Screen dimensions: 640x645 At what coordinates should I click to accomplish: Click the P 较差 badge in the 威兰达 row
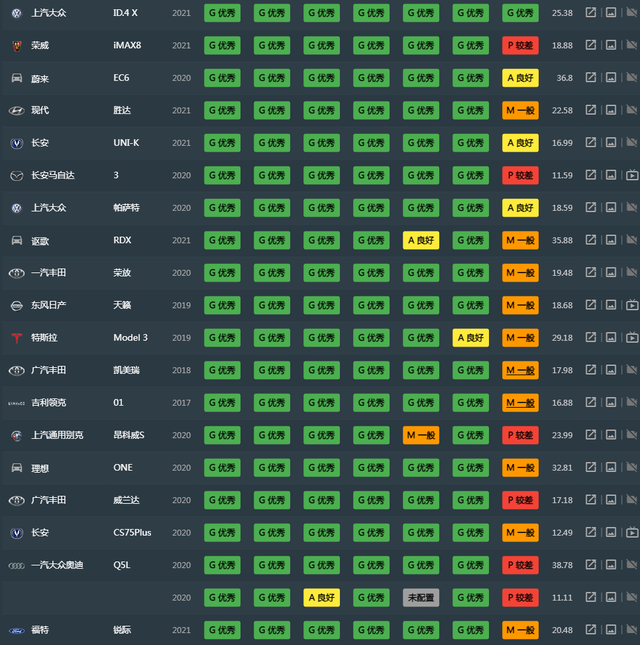pyautogui.click(x=520, y=500)
